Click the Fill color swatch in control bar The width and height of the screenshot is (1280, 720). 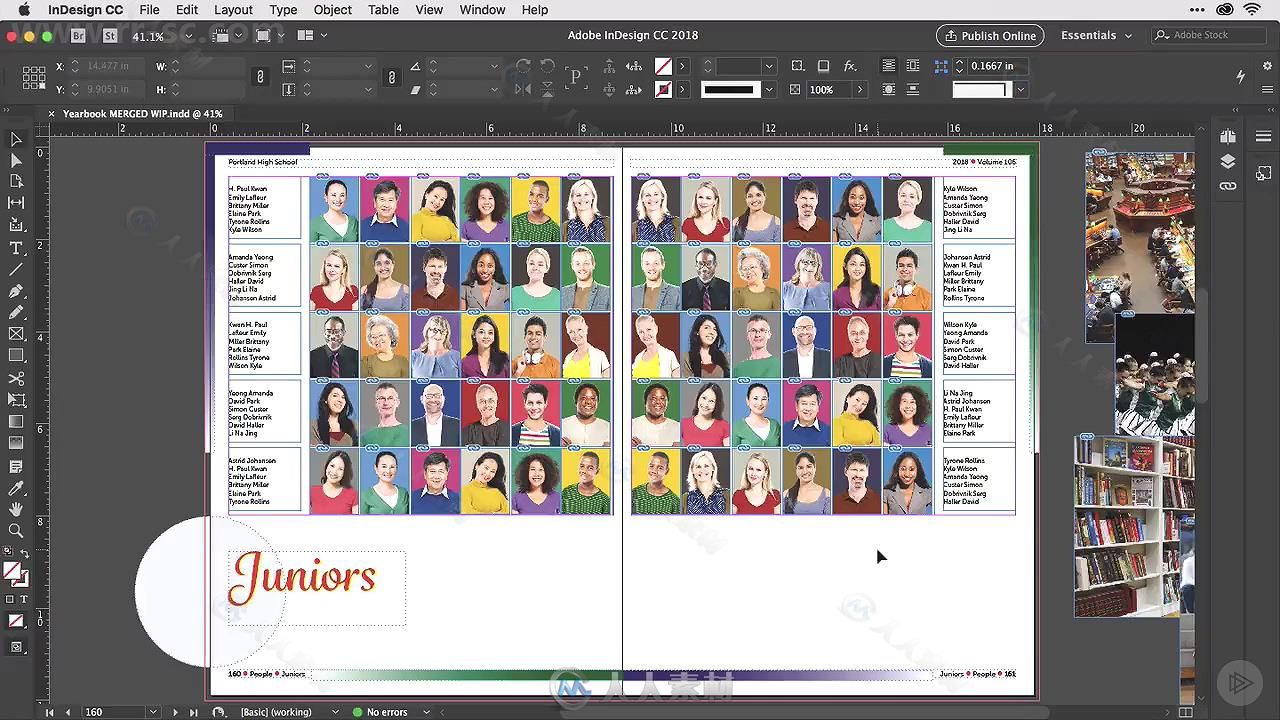click(x=663, y=66)
